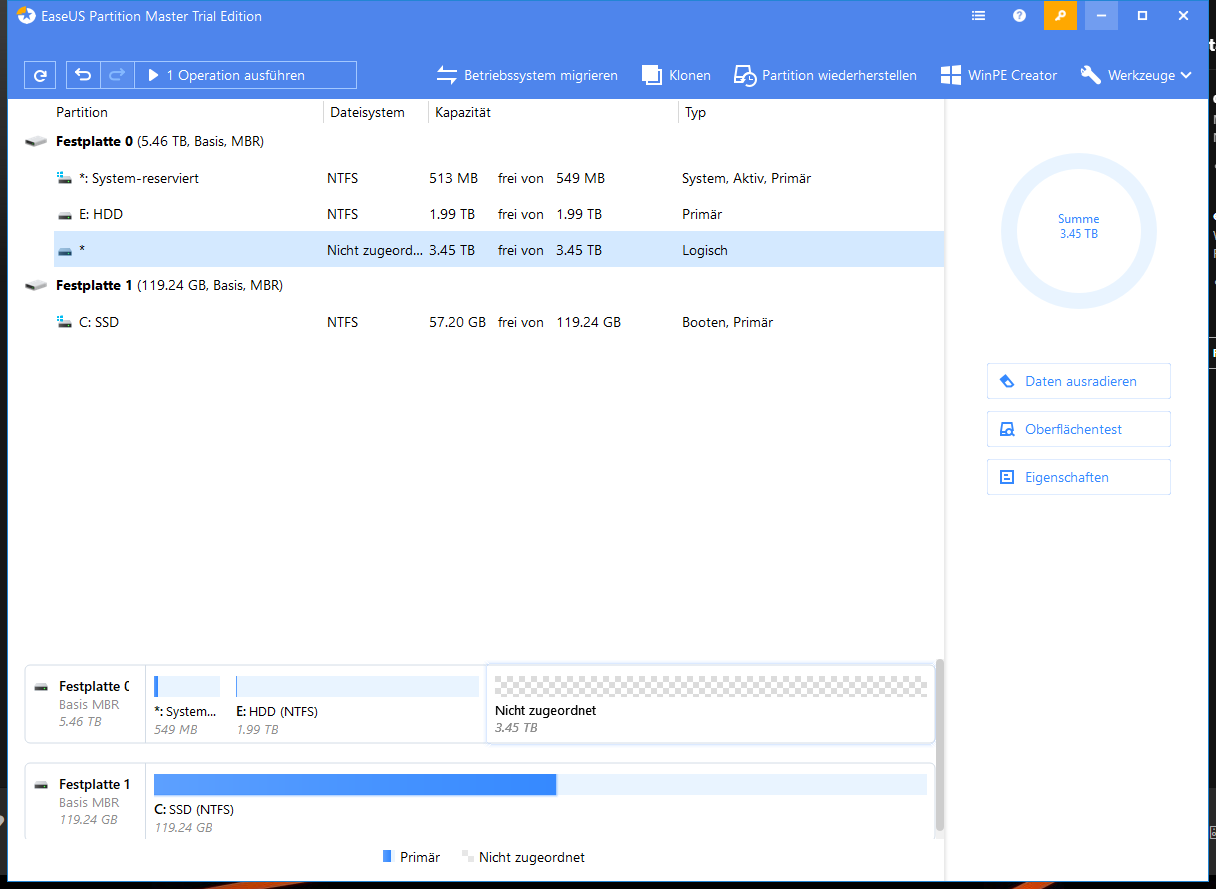The image size is (1216, 889).
Task: Select the System-reserviert block in disk map
Action: pyautogui.click(x=187, y=705)
